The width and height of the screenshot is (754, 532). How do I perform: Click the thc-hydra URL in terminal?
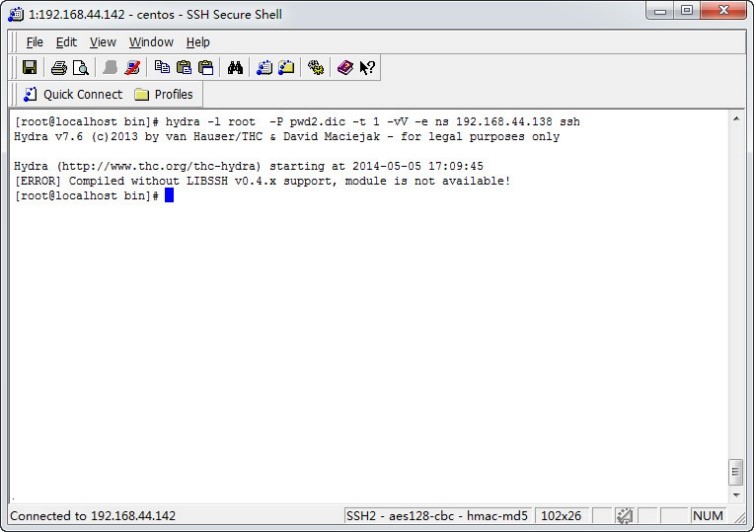pyautogui.click(x=159, y=166)
